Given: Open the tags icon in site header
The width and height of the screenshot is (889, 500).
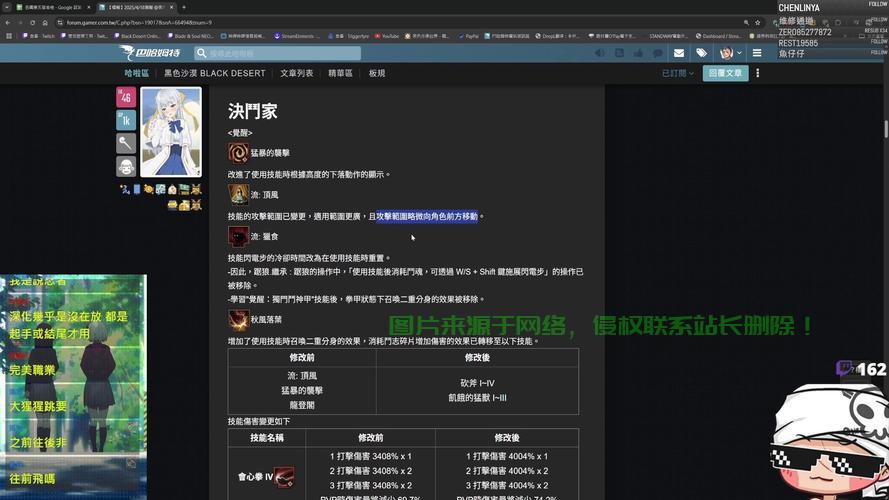Looking at the screenshot, I should coord(701,53).
